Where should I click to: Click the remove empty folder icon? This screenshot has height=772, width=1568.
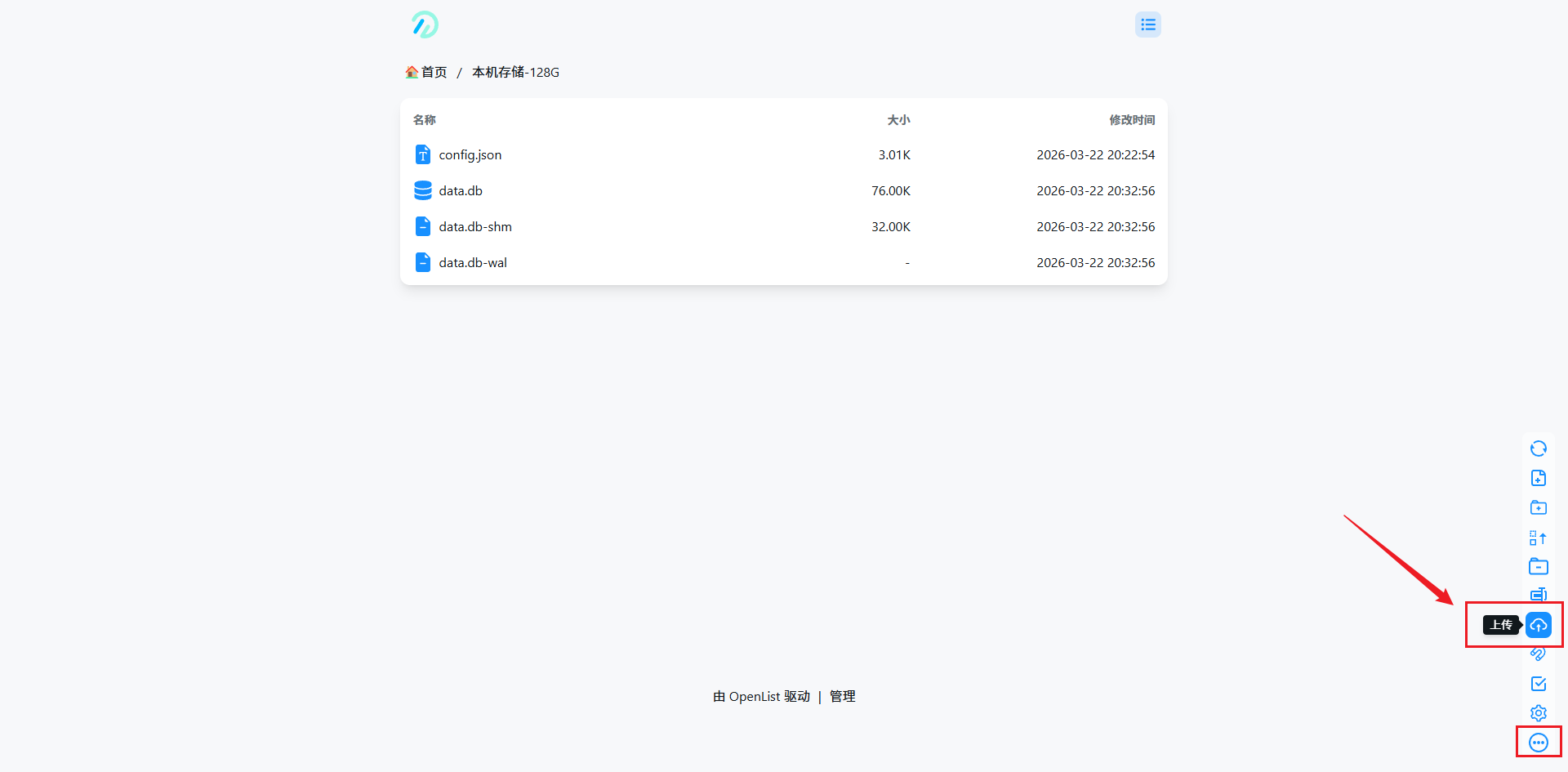[x=1538, y=566]
